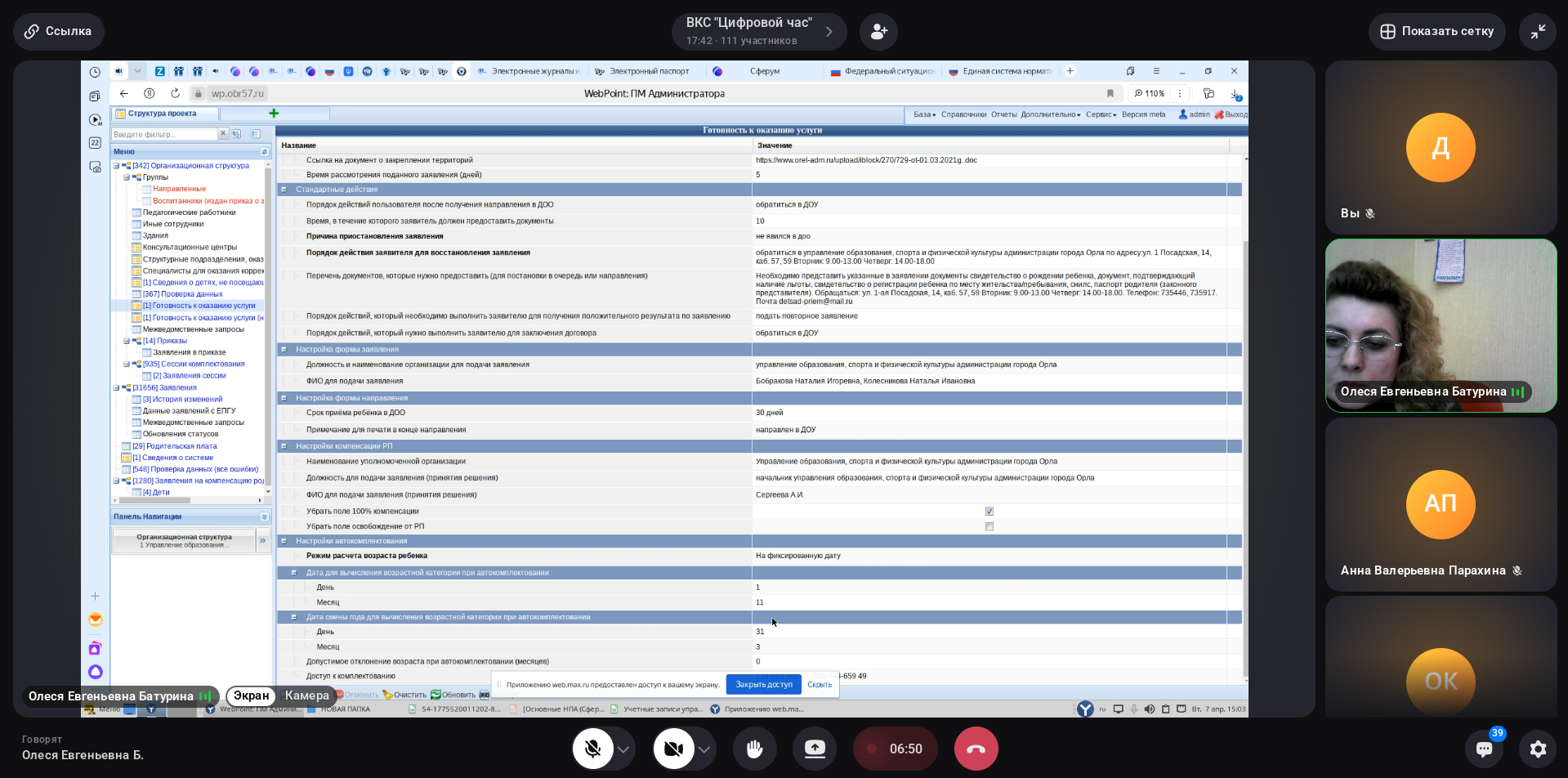1568x778 pixels.
Task: Copy the call link via "Ссылка" button
Action: click(x=58, y=32)
